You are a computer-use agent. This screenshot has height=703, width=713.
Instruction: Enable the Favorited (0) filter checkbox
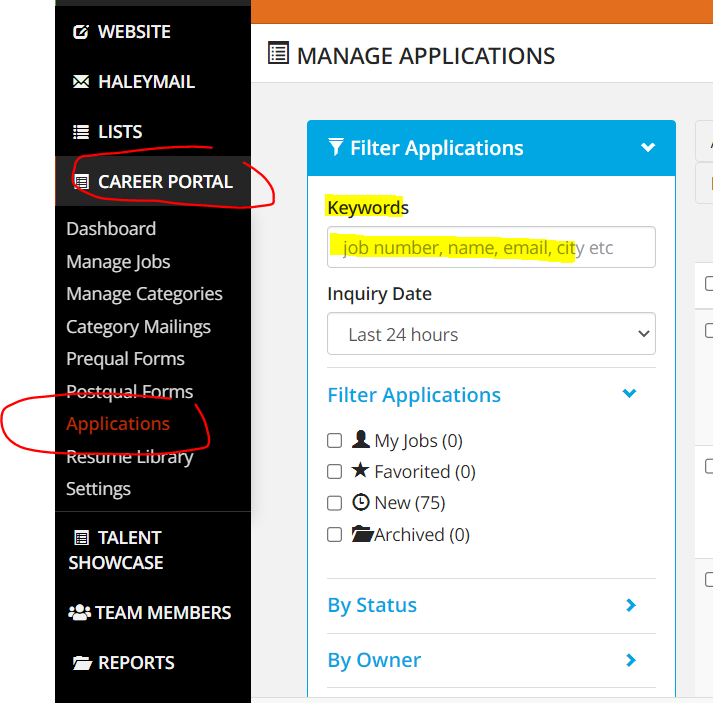point(335,472)
